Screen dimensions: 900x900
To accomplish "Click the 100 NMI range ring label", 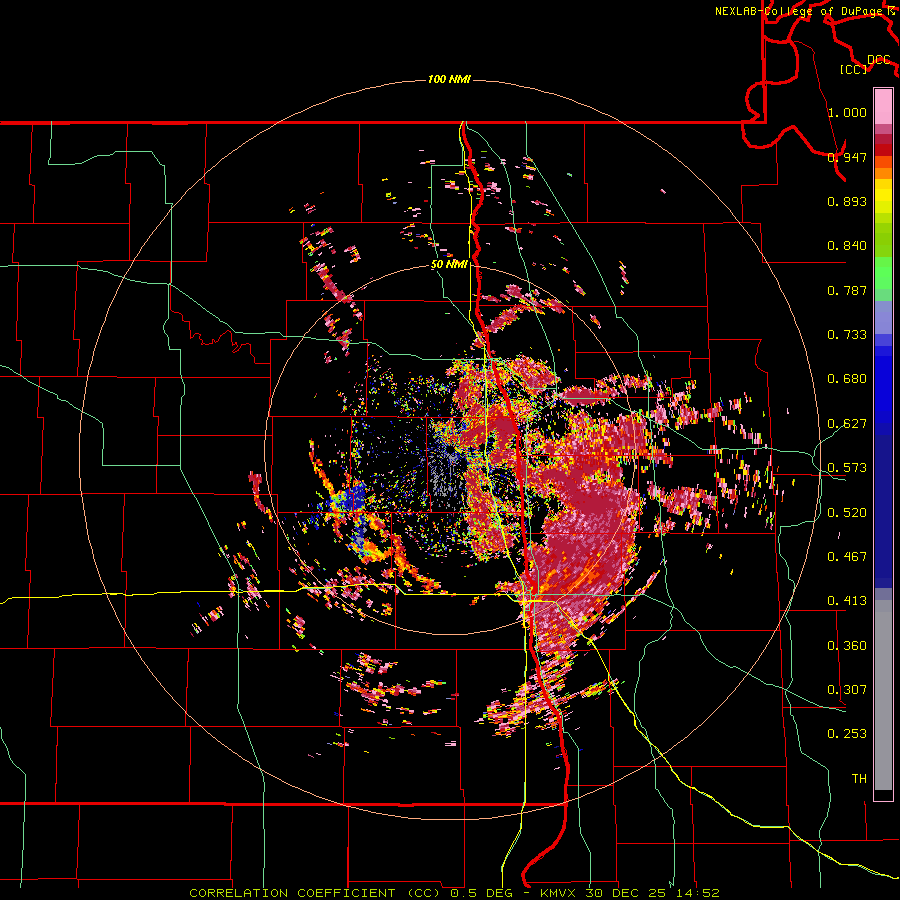I will 449,79.
